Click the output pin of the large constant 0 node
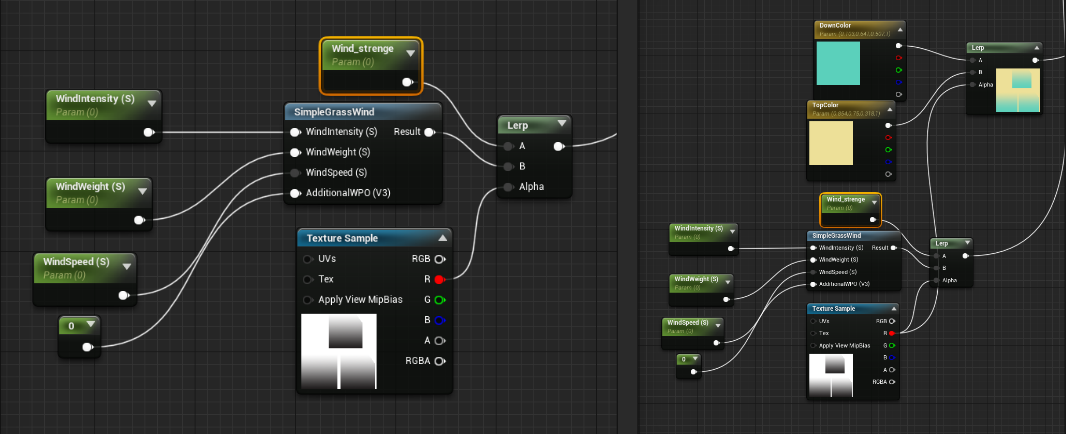This screenshot has width=1066, height=434. click(x=88, y=348)
